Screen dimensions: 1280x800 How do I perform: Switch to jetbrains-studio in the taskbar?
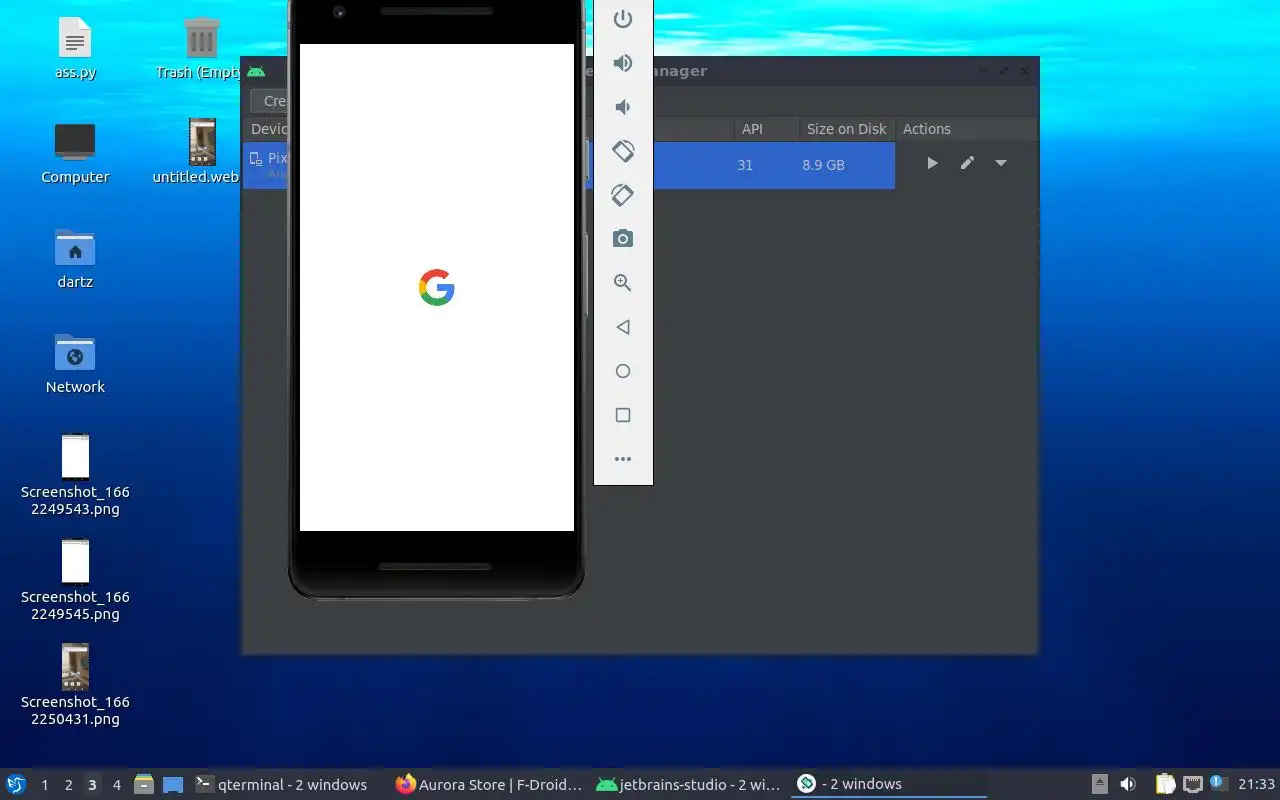687,784
